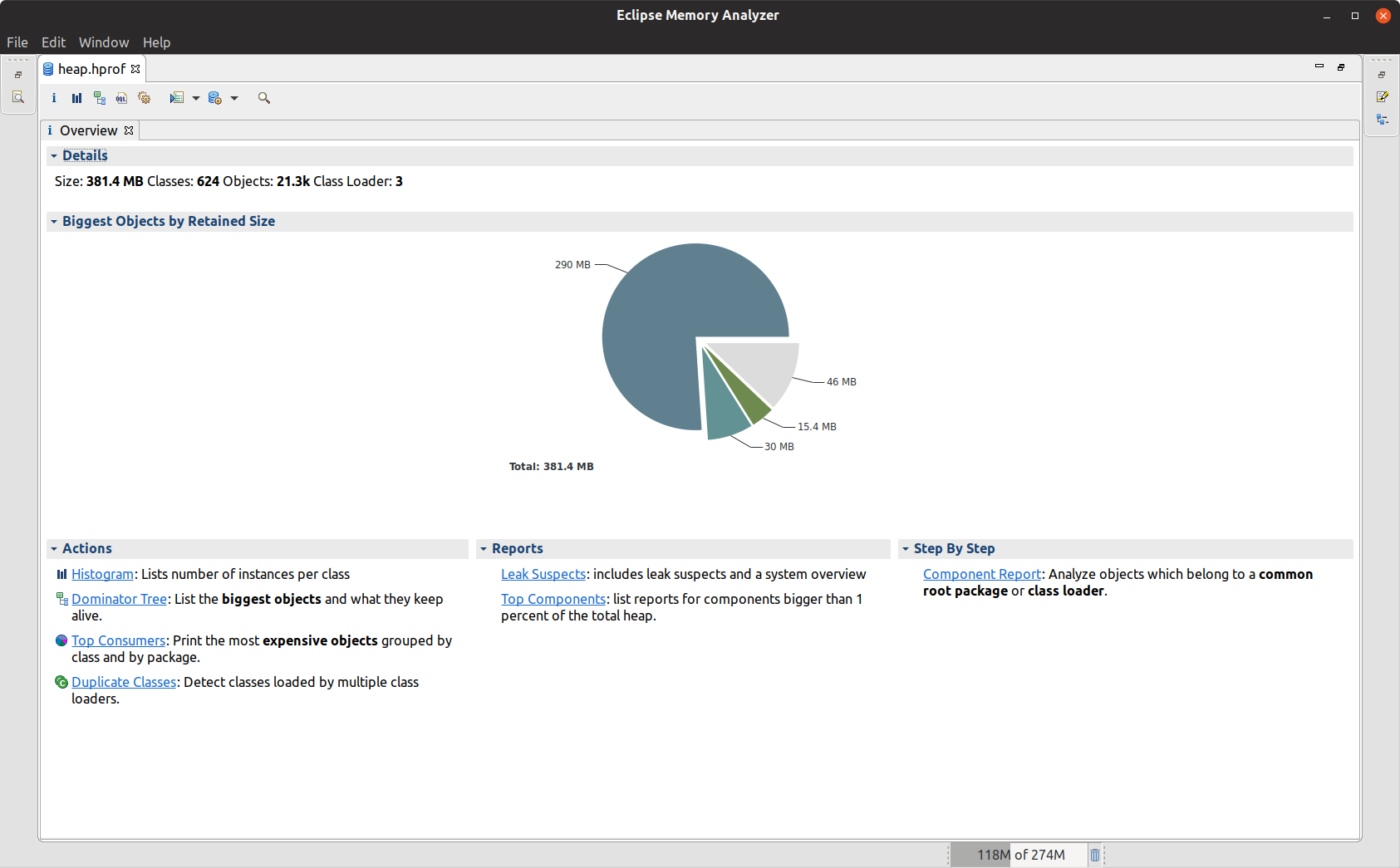Minimize the heap.hprof editor area
The width and height of the screenshot is (1400, 868).
click(1319, 66)
